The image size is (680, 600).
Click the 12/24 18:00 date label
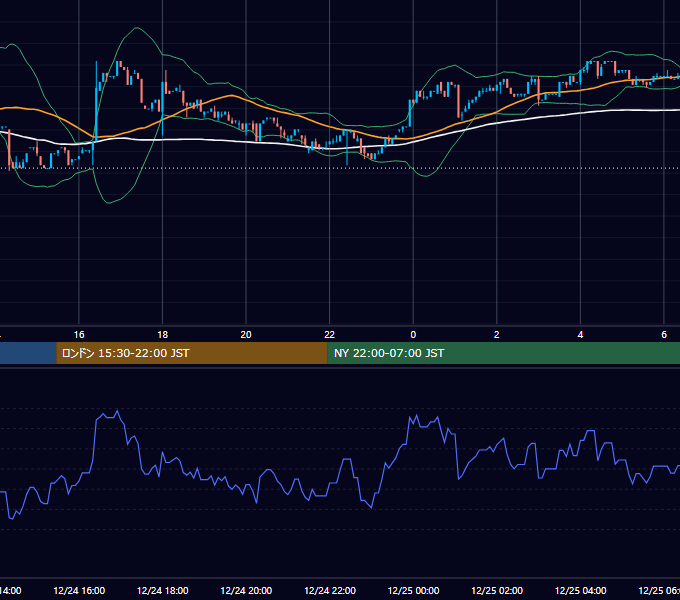[163, 590]
